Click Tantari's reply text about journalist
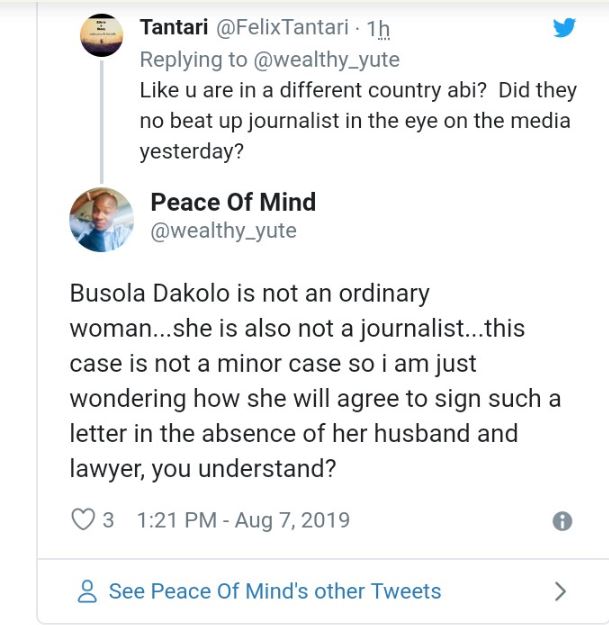 357,121
